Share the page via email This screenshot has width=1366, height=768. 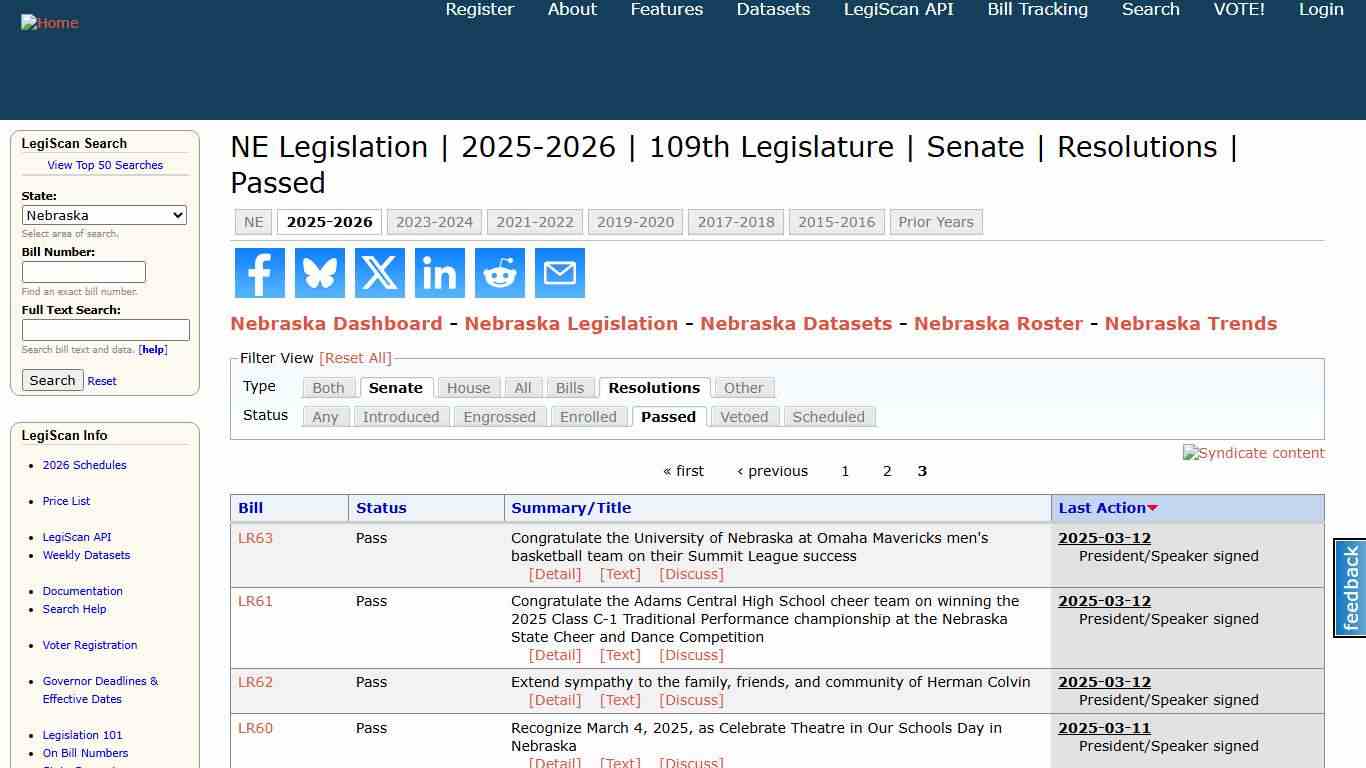pyautogui.click(x=559, y=272)
